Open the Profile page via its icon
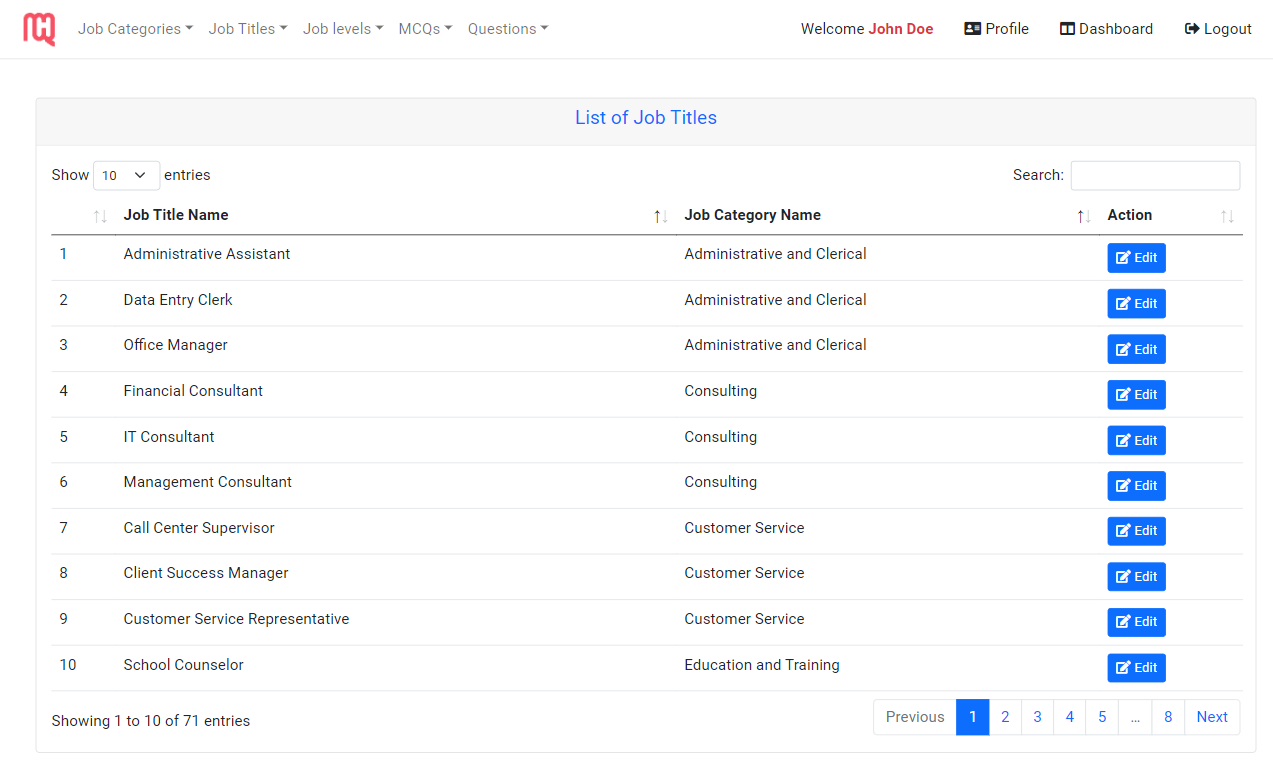The width and height of the screenshot is (1273, 782). click(974, 28)
